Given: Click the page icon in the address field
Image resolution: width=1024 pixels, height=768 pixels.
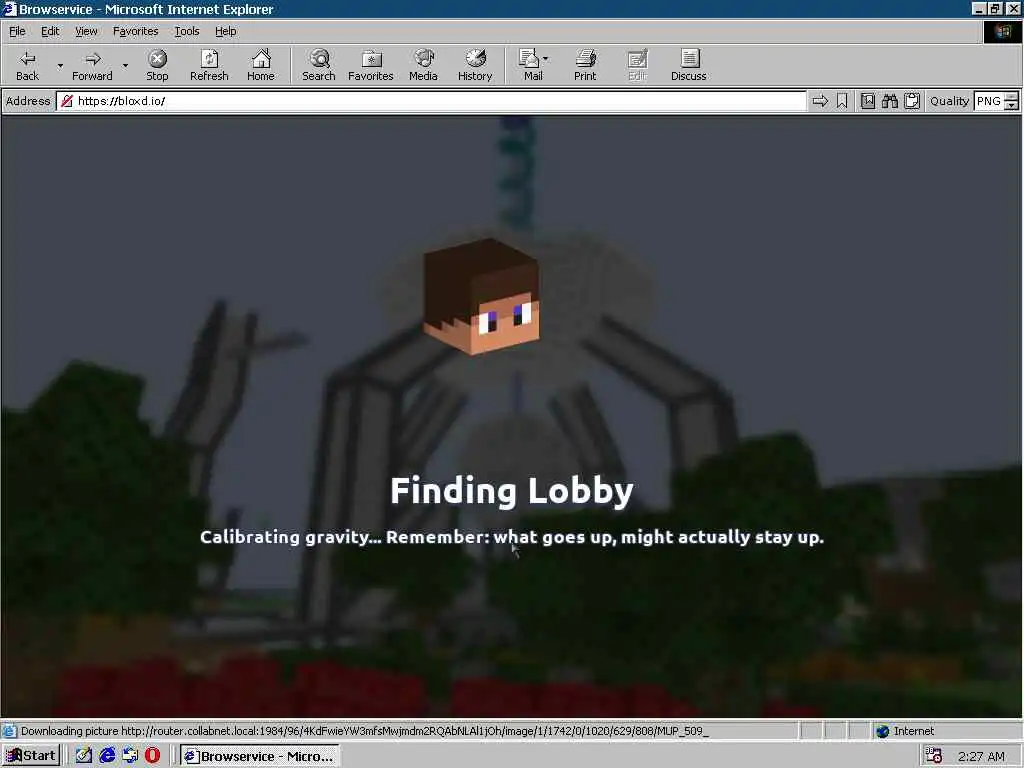Looking at the screenshot, I should point(67,101).
